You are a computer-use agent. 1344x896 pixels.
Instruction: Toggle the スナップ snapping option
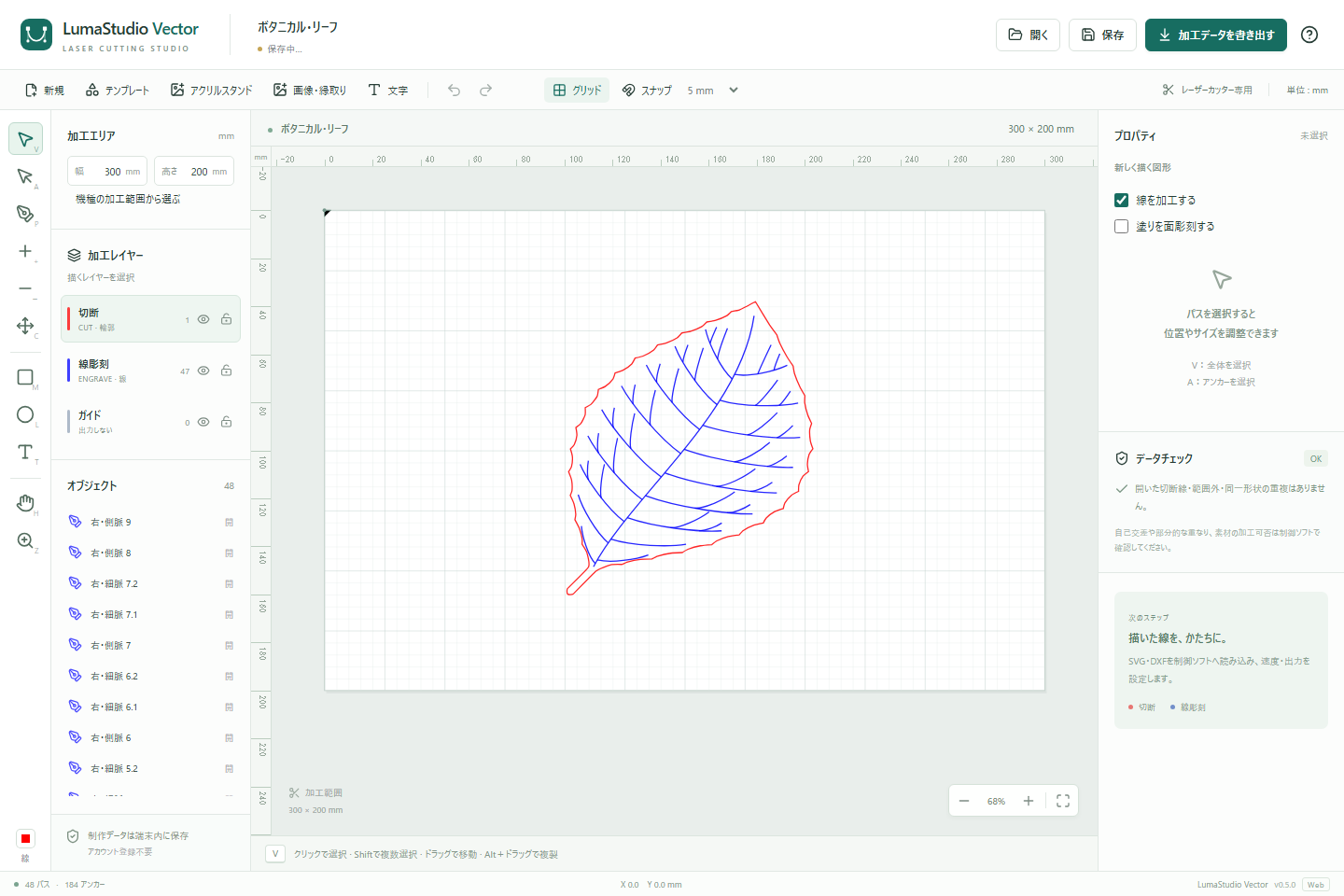(x=647, y=91)
